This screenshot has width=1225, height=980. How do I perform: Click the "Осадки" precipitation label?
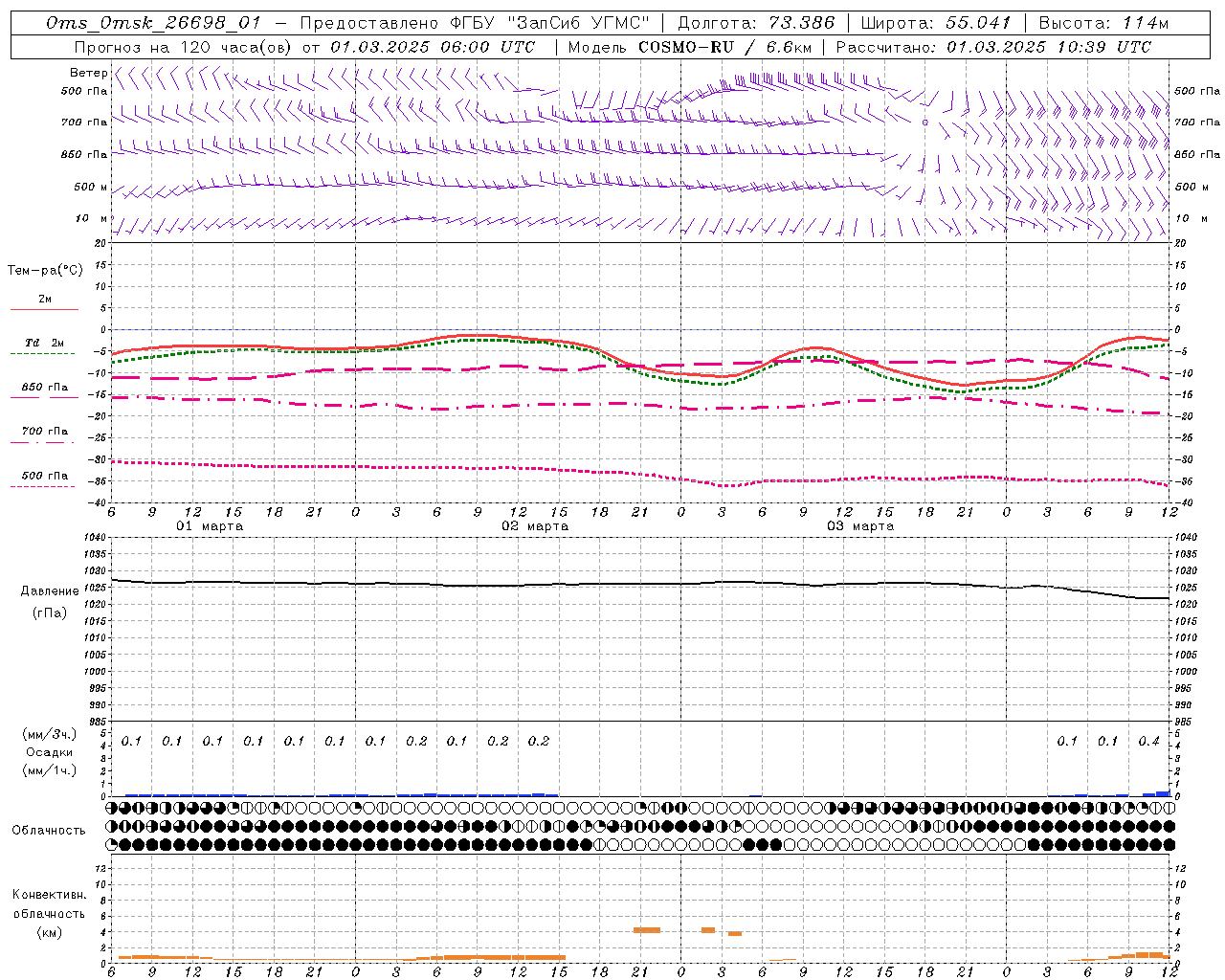tap(50, 752)
